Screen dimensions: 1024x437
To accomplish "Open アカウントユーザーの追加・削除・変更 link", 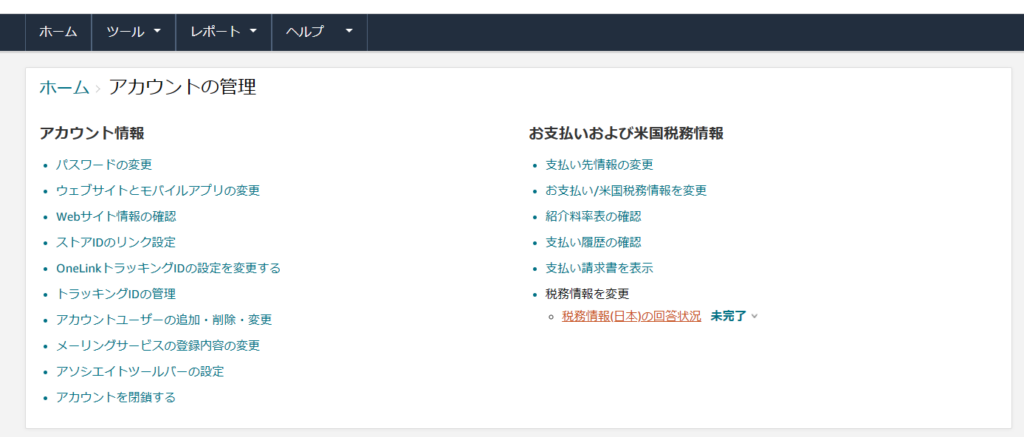I will pos(164,320).
